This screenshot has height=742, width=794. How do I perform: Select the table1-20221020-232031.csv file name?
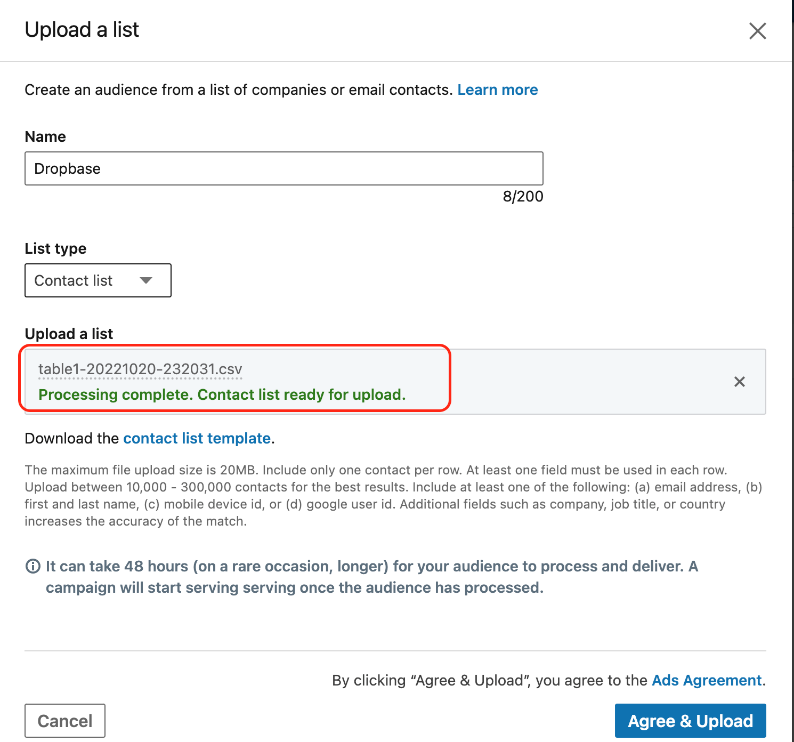click(140, 369)
